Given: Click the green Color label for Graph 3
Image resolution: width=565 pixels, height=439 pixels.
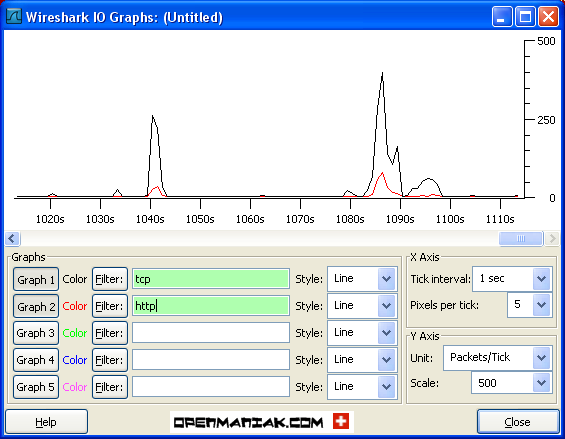Looking at the screenshot, I should [75, 333].
